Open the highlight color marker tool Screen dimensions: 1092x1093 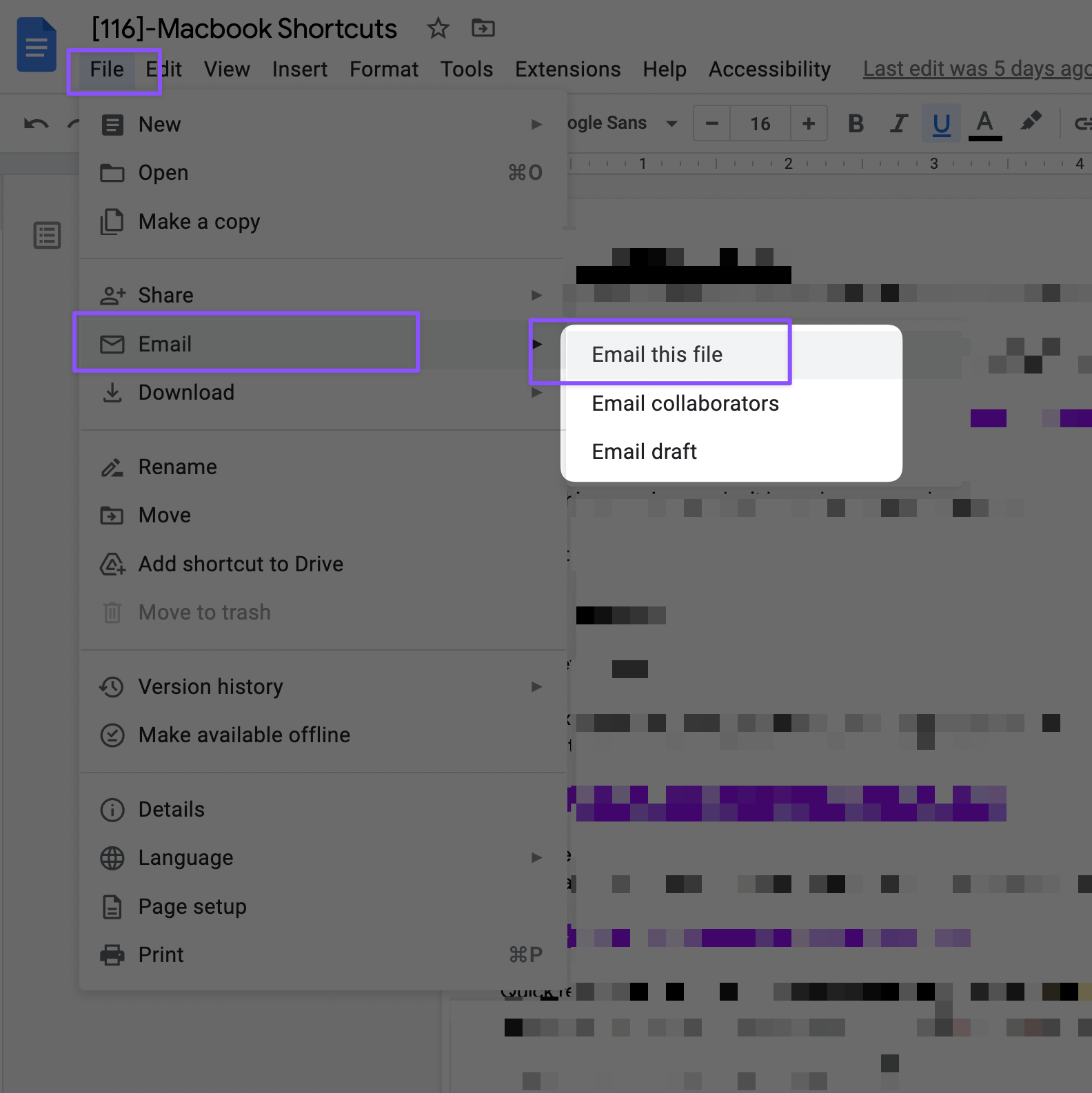(x=1031, y=122)
